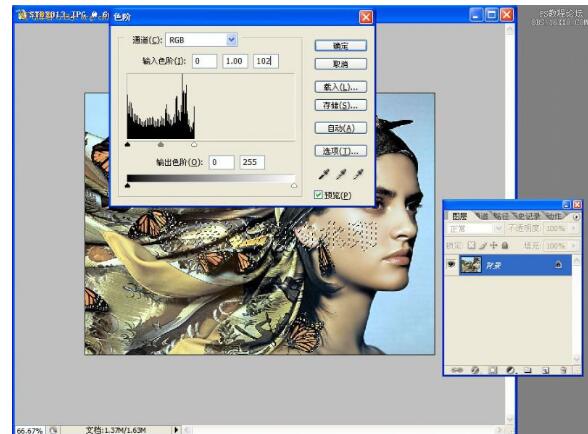Select the white point eyedropper
588x434 pixels.
358,174
